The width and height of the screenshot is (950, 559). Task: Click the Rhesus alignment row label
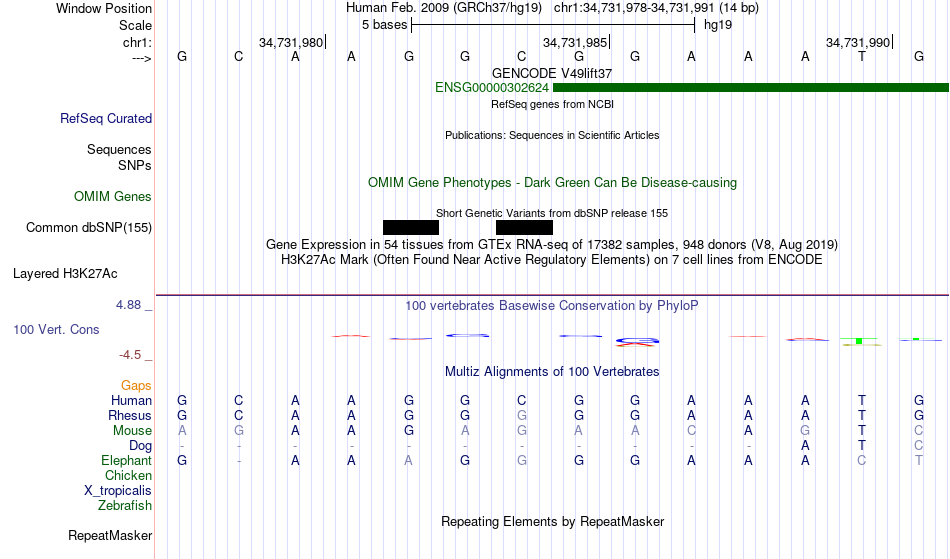pos(130,416)
